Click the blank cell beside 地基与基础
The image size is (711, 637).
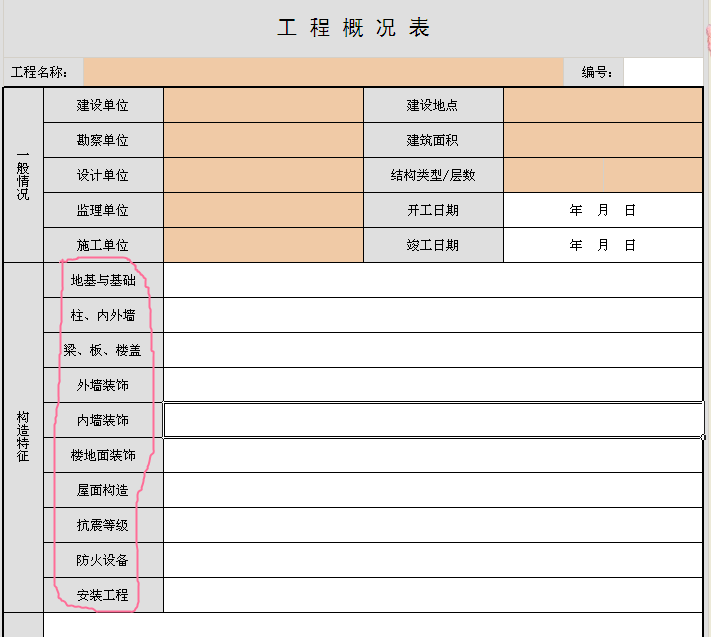coord(432,280)
